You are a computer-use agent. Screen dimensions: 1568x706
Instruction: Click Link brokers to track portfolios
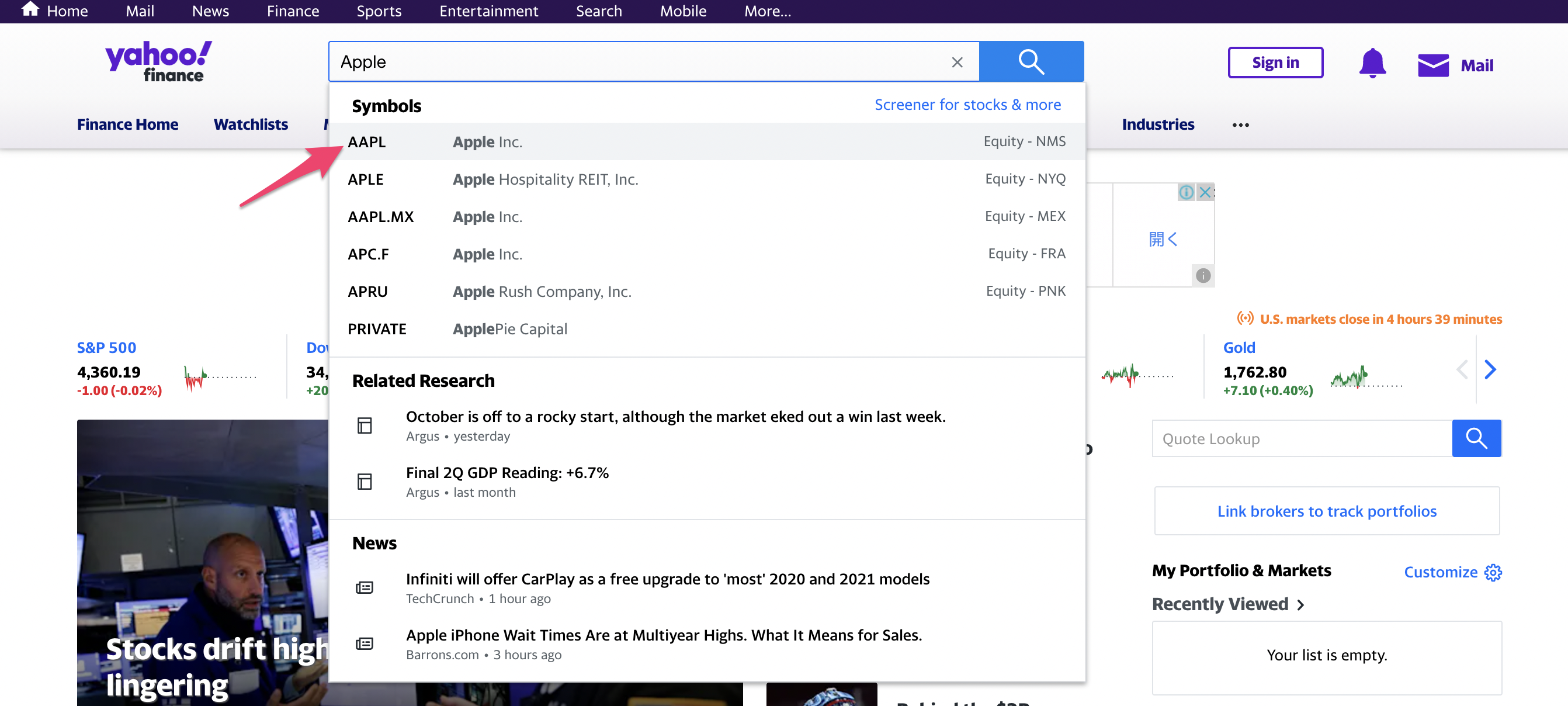pos(1326,510)
